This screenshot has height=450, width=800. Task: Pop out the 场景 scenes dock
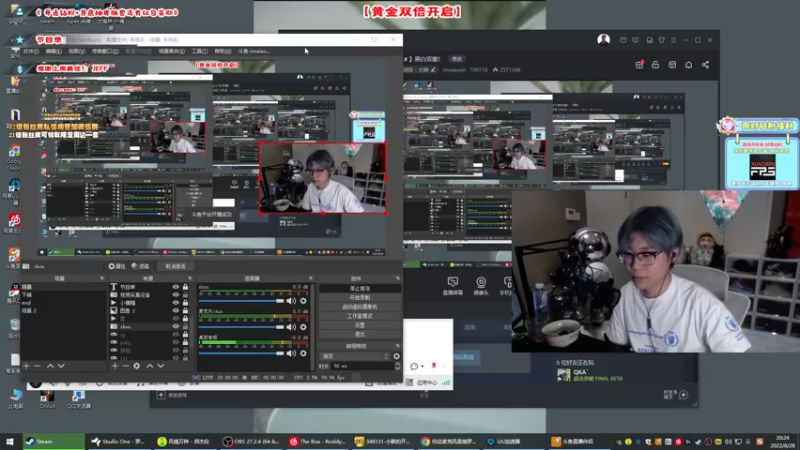click(x=102, y=279)
